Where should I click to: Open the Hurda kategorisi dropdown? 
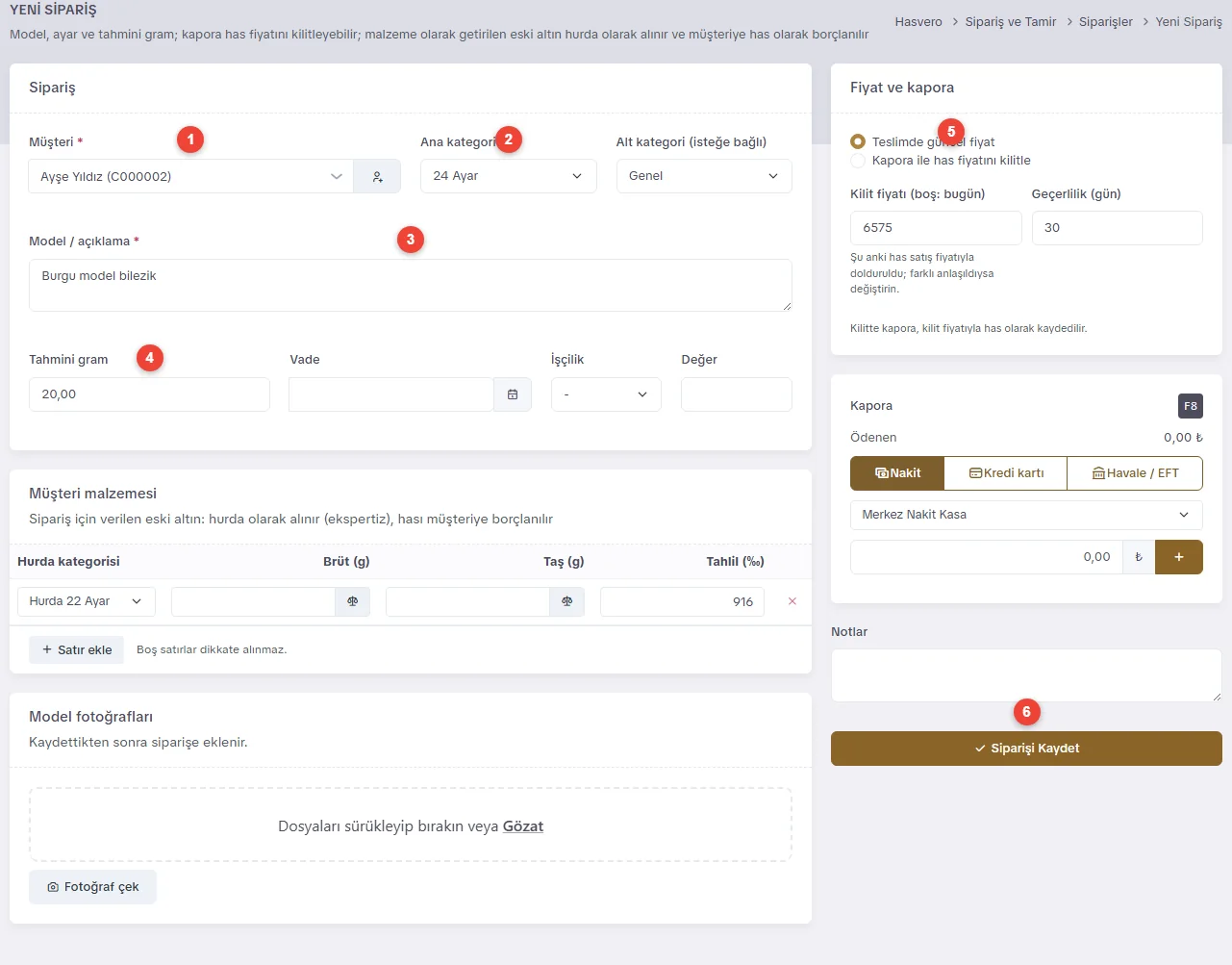click(87, 601)
